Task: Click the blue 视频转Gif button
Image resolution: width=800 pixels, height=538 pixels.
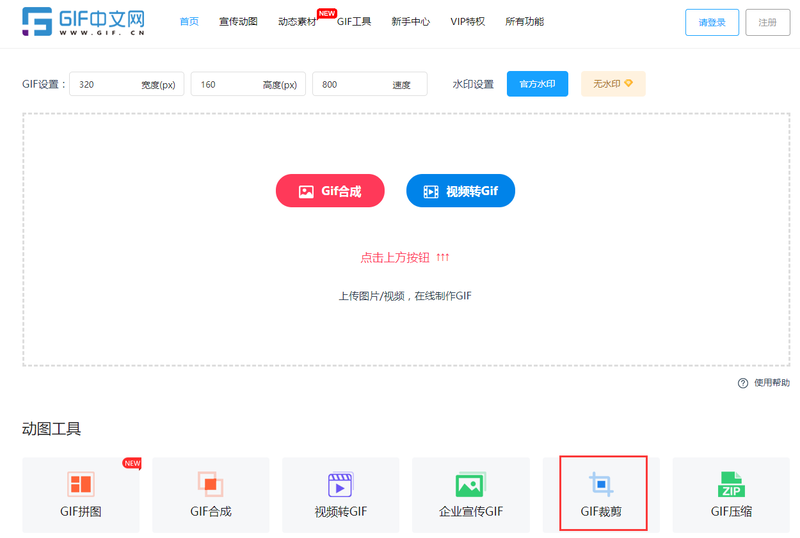Action: point(460,191)
